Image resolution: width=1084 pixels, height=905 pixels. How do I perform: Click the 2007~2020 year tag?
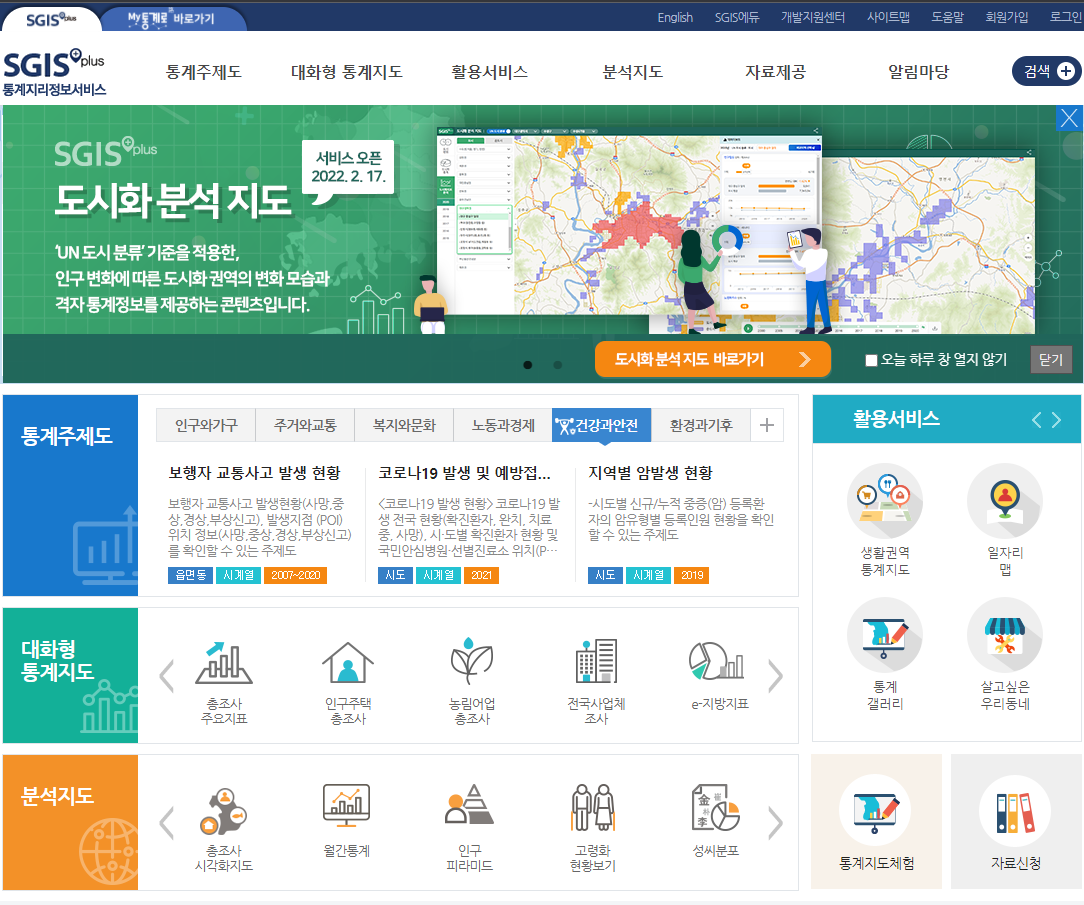click(x=295, y=575)
